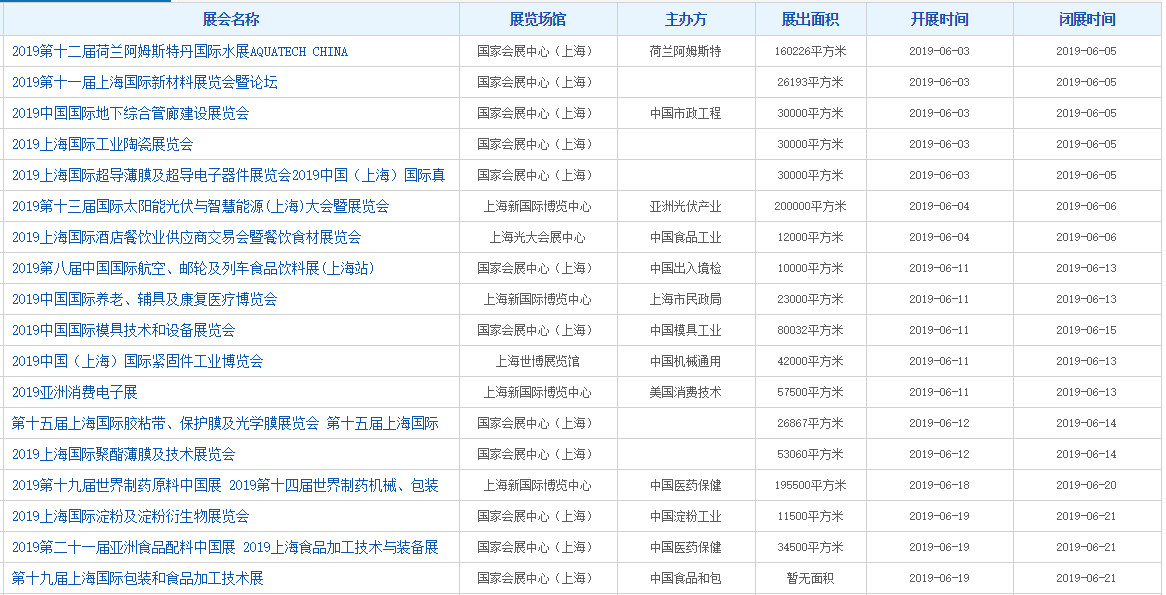Select closing date 2019-06-20
Viewport: 1166px width, 595px height.
(1086, 486)
